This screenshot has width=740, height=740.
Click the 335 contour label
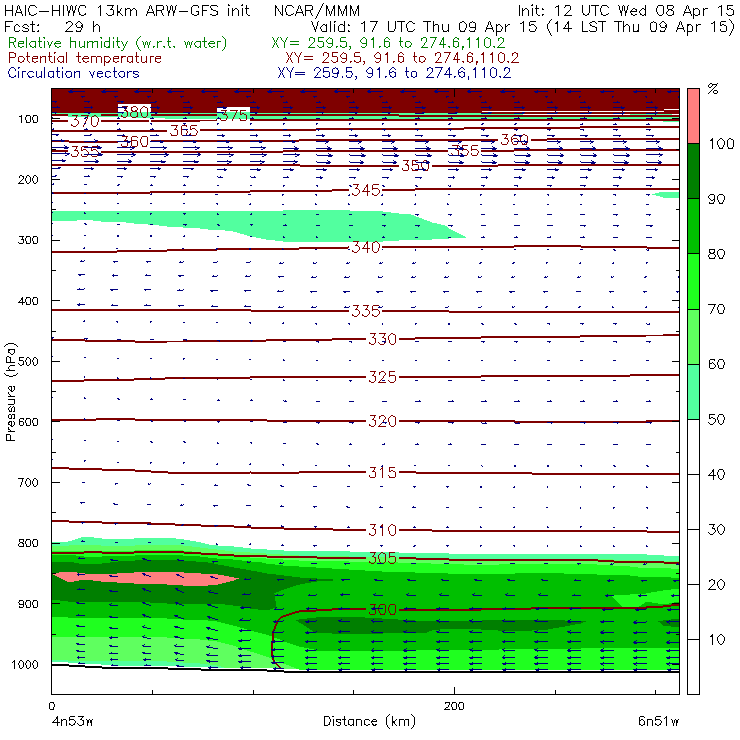click(366, 311)
